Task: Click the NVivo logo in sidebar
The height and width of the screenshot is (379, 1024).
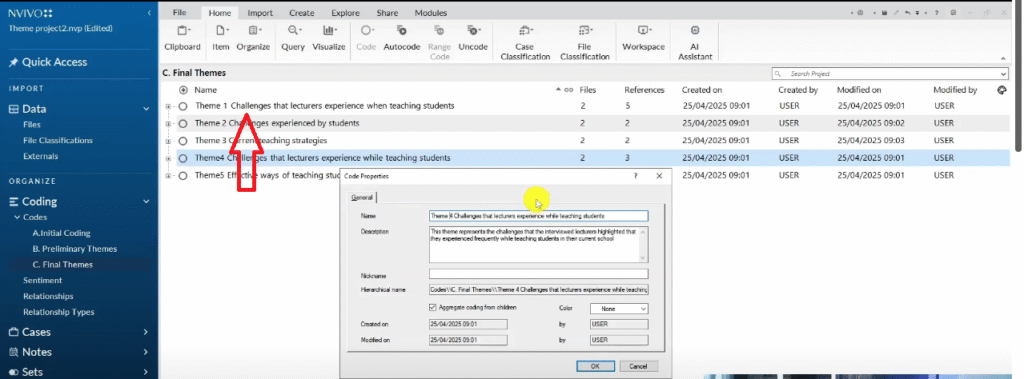Action: pos(30,13)
